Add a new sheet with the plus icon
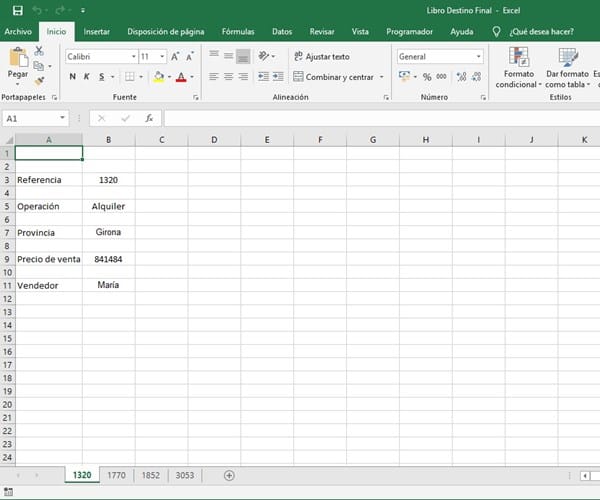Image resolution: width=600 pixels, height=500 pixels. pos(229,475)
